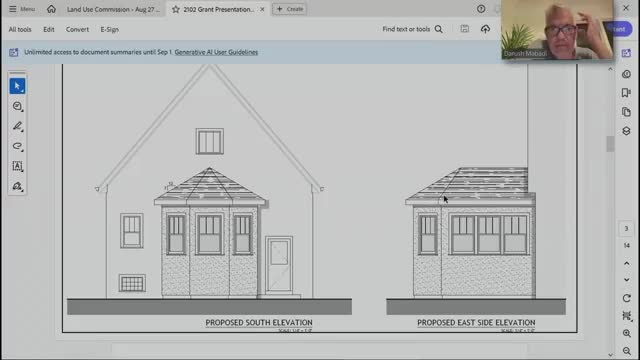Choose the Fill and sign tool

[17, 186]
